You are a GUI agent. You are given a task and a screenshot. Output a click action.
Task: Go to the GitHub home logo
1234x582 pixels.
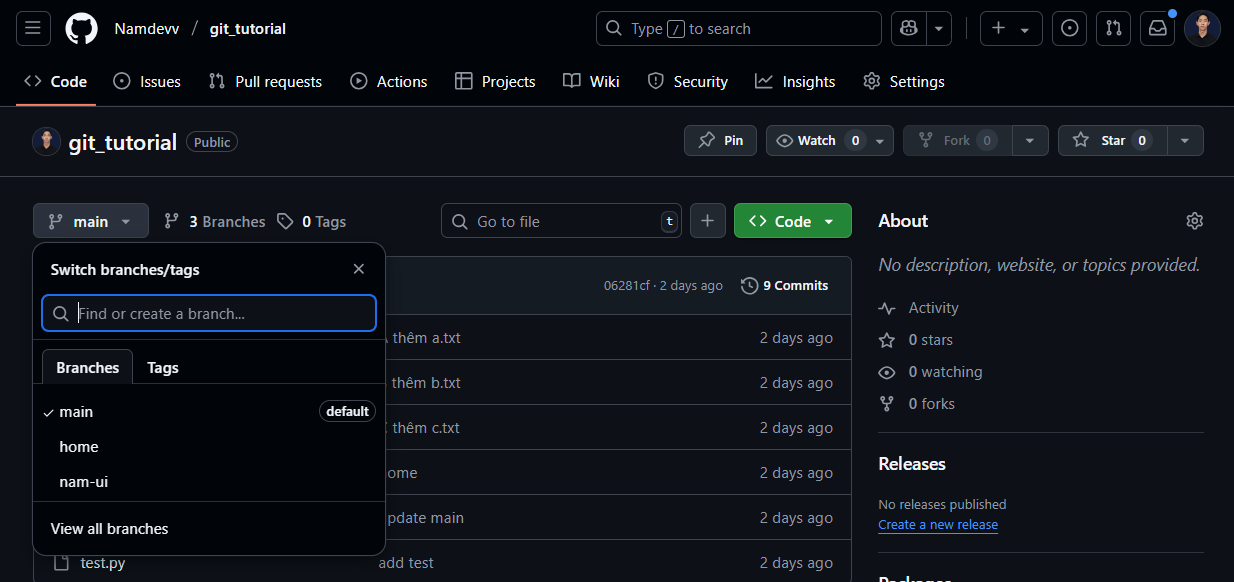82,28
